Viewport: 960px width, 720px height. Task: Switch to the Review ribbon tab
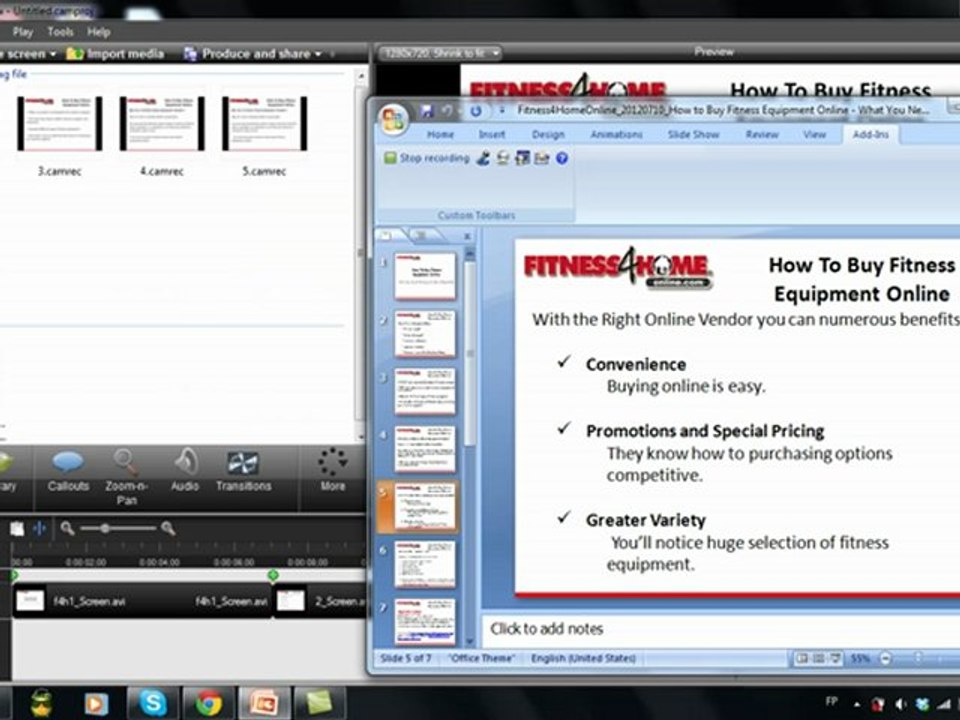762,134
